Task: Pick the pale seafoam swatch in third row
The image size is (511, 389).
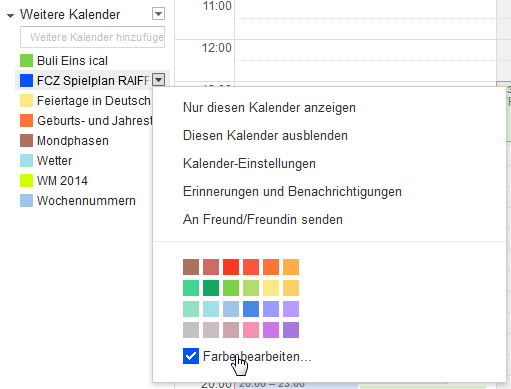Action: [191, 309]
